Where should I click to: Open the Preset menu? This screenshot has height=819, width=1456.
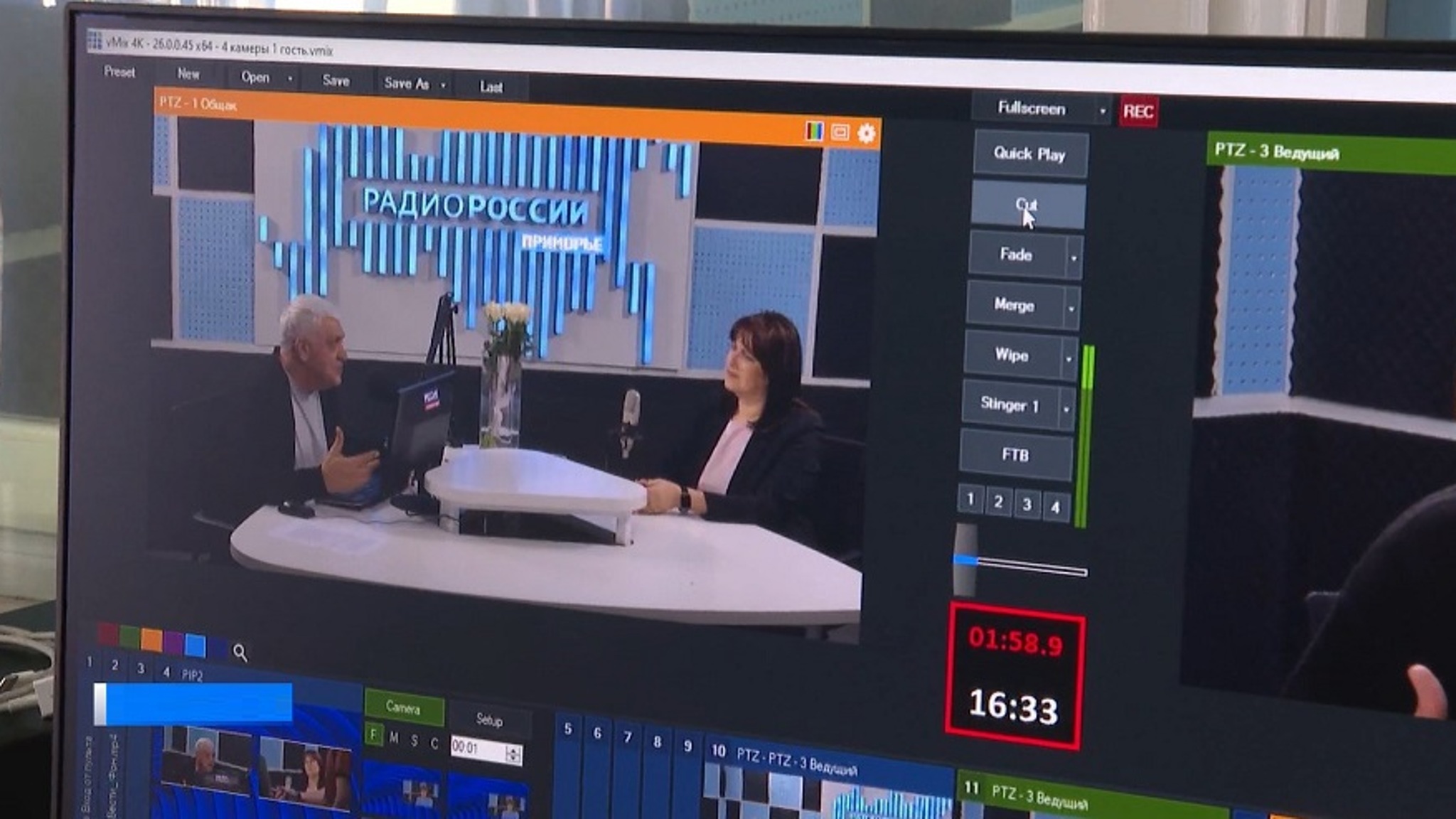119,71
